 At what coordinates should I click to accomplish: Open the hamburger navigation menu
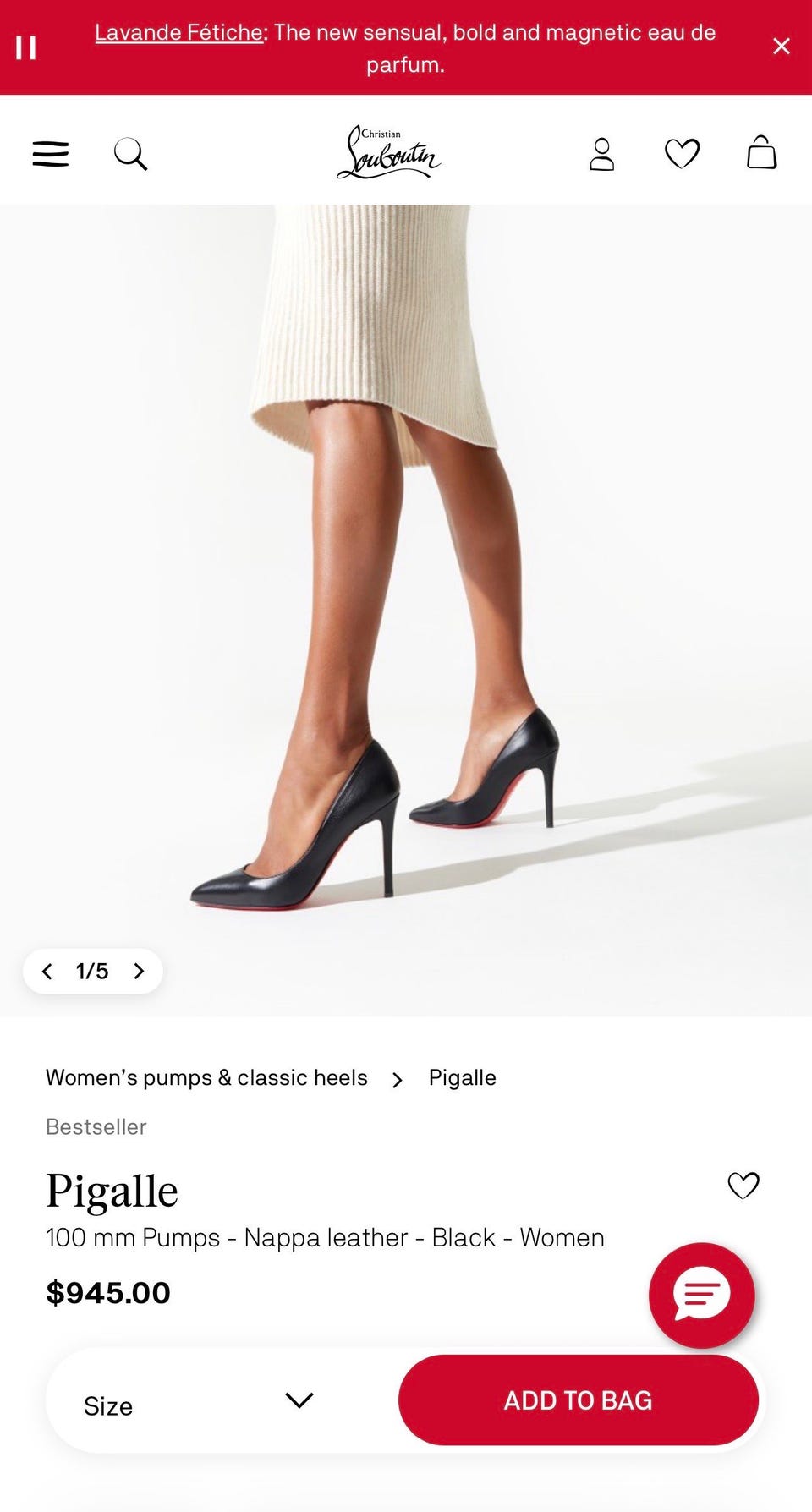pos(51,154)
